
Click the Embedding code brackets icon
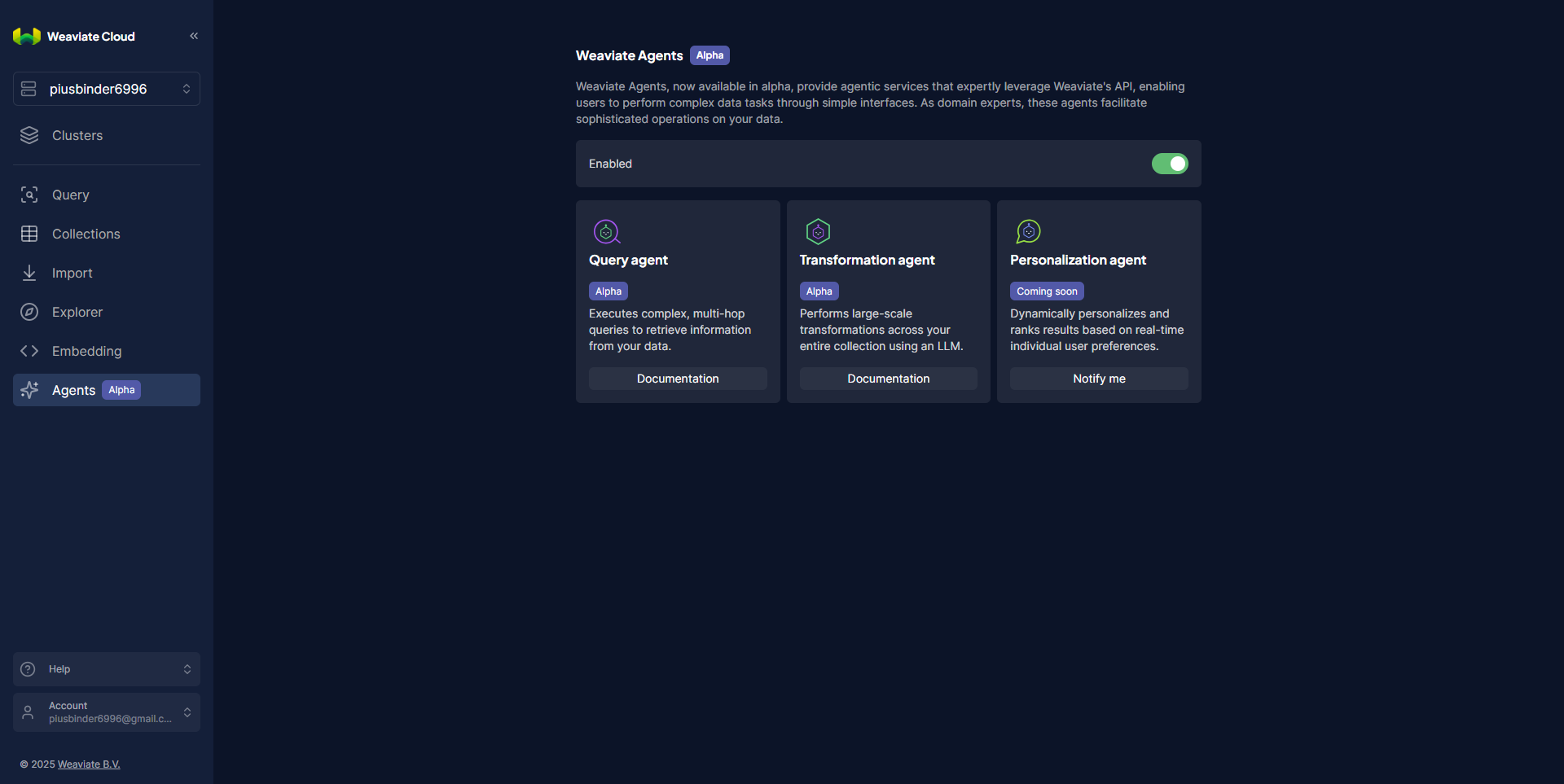[29, 351]
